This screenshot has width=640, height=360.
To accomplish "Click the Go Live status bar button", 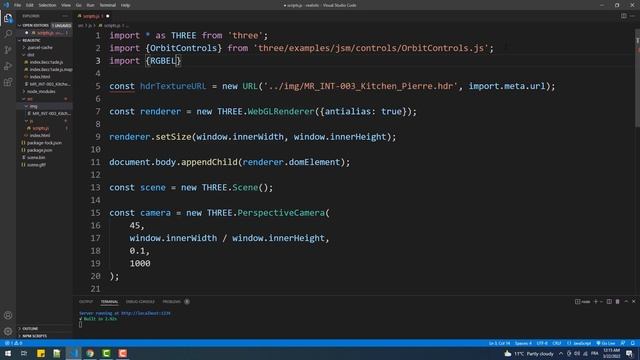I will [606, 343].
